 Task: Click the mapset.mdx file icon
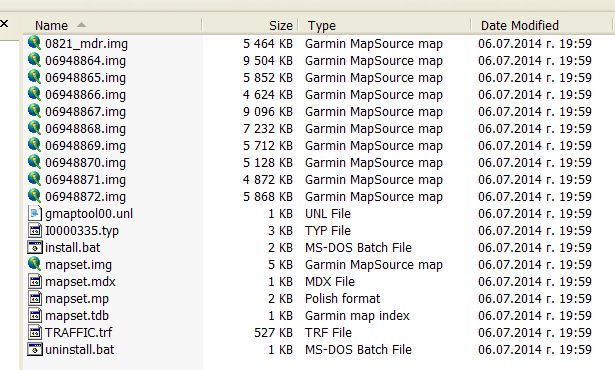(35, 281)
